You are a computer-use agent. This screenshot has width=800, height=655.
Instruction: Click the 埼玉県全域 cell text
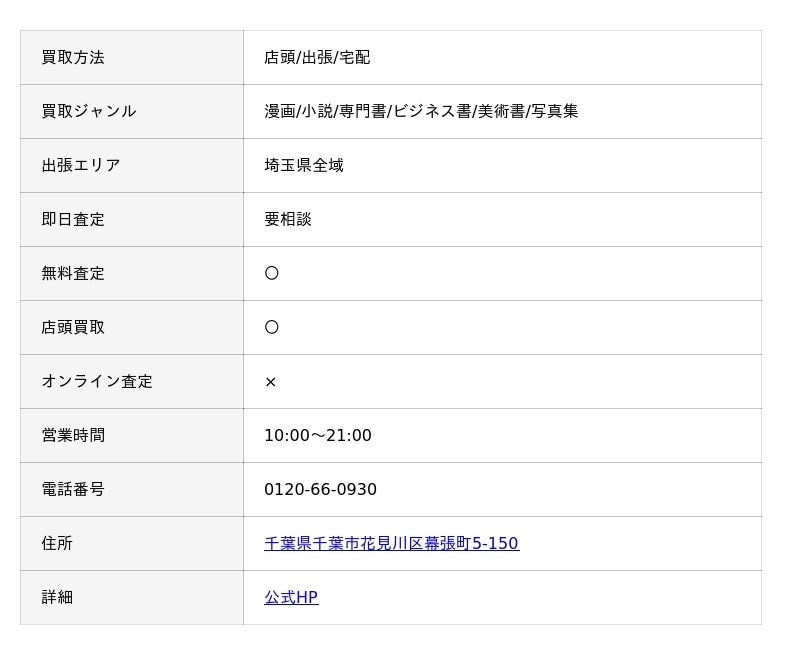point(304,165)
